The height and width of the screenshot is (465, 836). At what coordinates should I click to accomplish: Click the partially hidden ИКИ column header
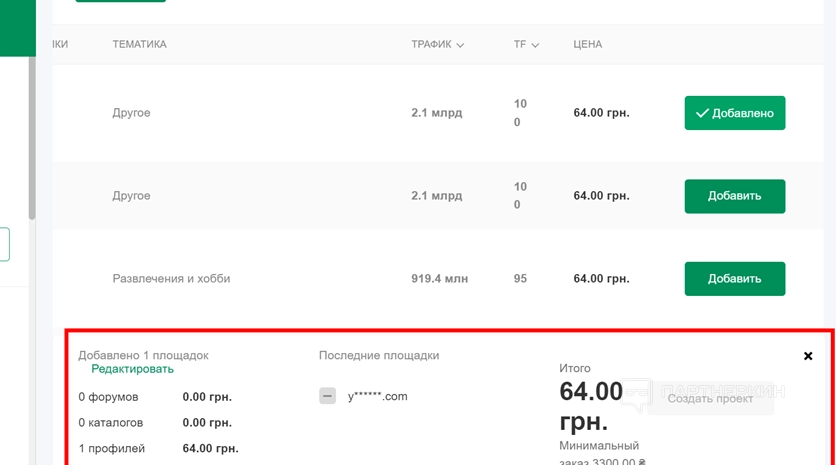(x=60, y=44)
